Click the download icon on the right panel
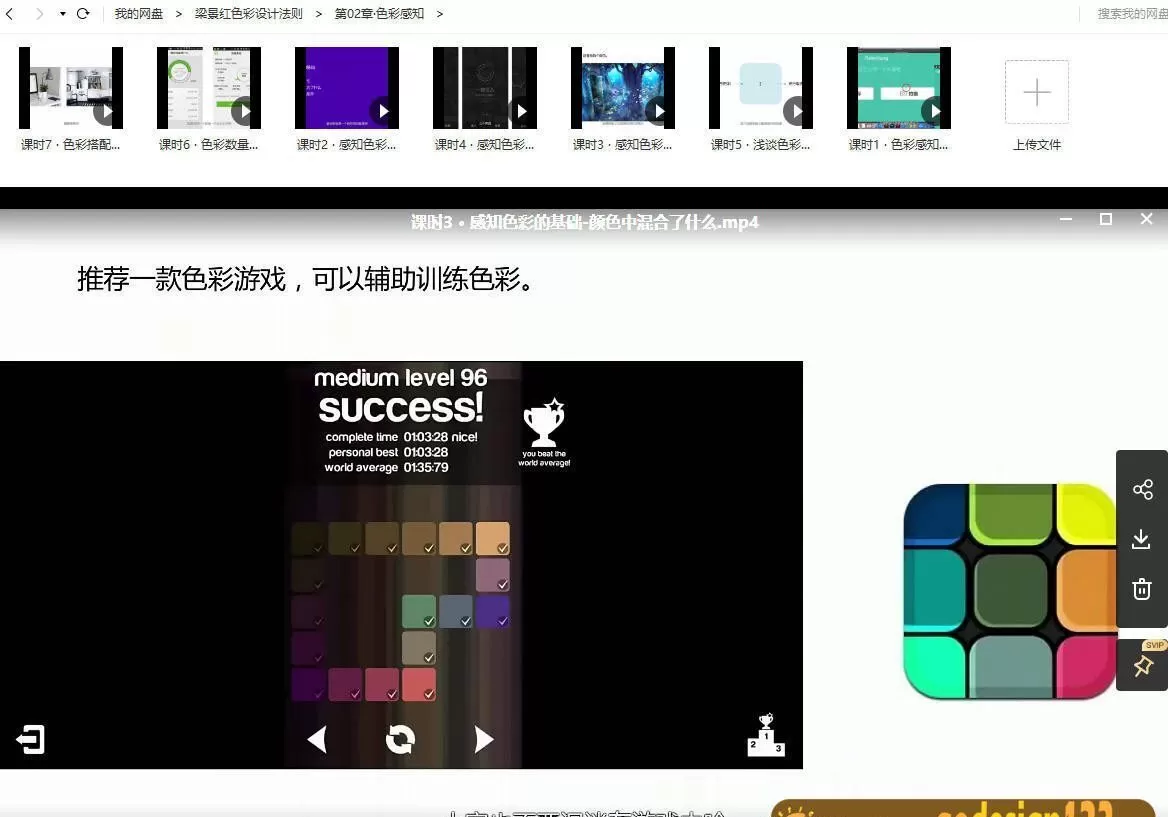This screenshot has height=817, width=1168. tap(1142, 539)
